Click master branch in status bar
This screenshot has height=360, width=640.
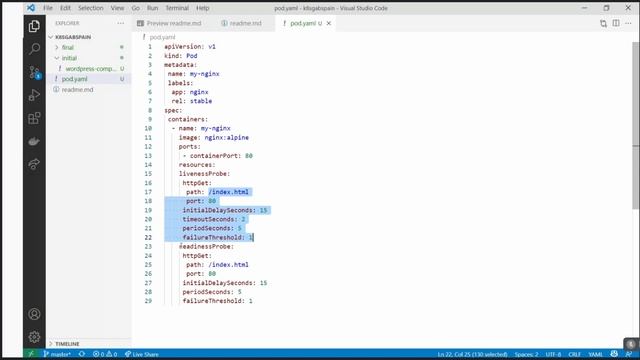click(x=57, y=354)
